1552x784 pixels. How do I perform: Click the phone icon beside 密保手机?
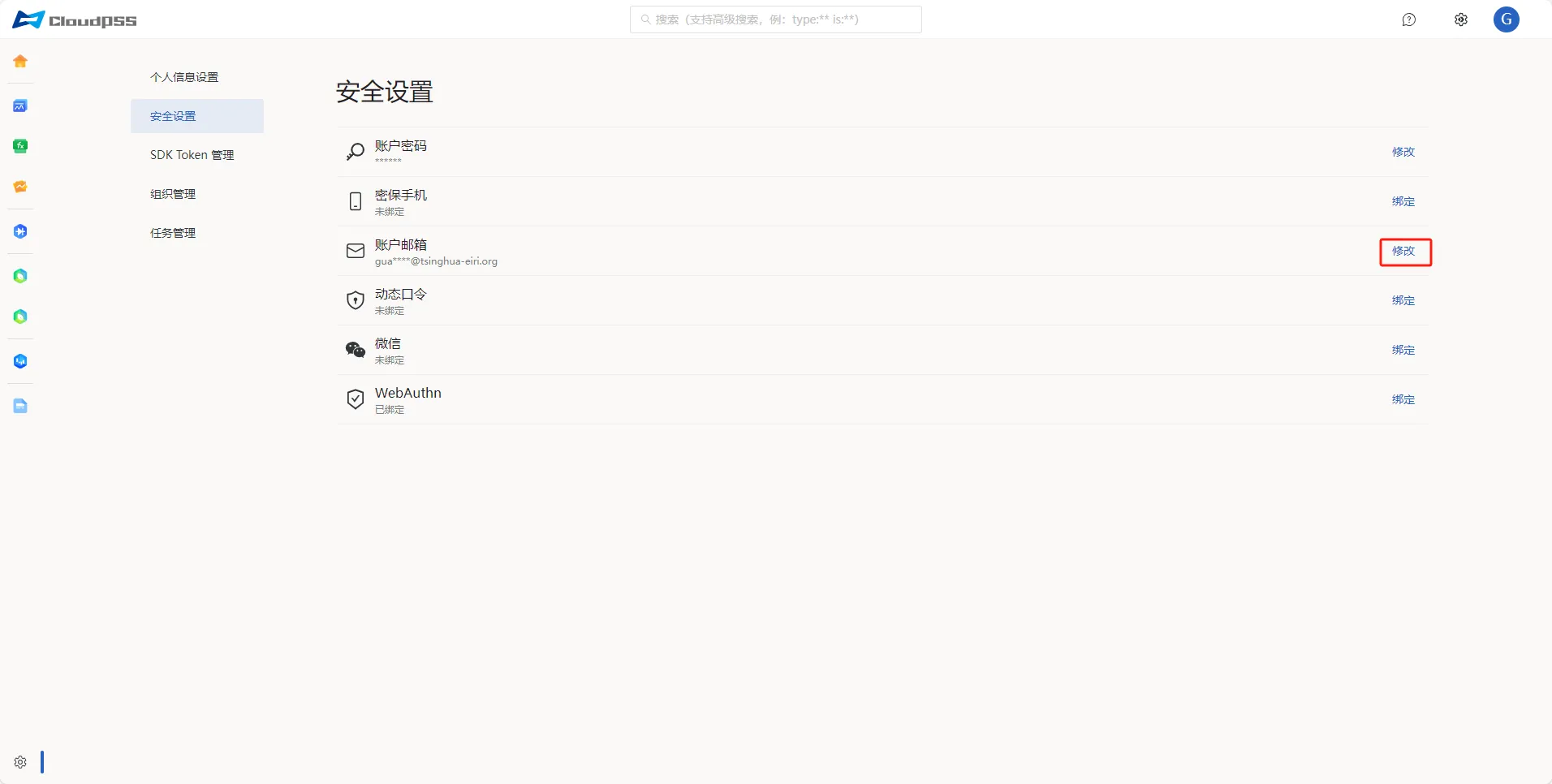[356, 201]
